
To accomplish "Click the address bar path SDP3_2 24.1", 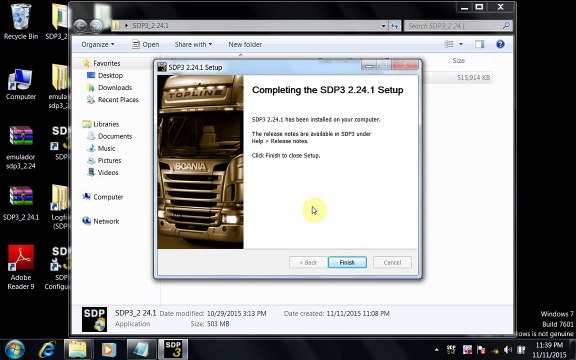I will 151,25.
